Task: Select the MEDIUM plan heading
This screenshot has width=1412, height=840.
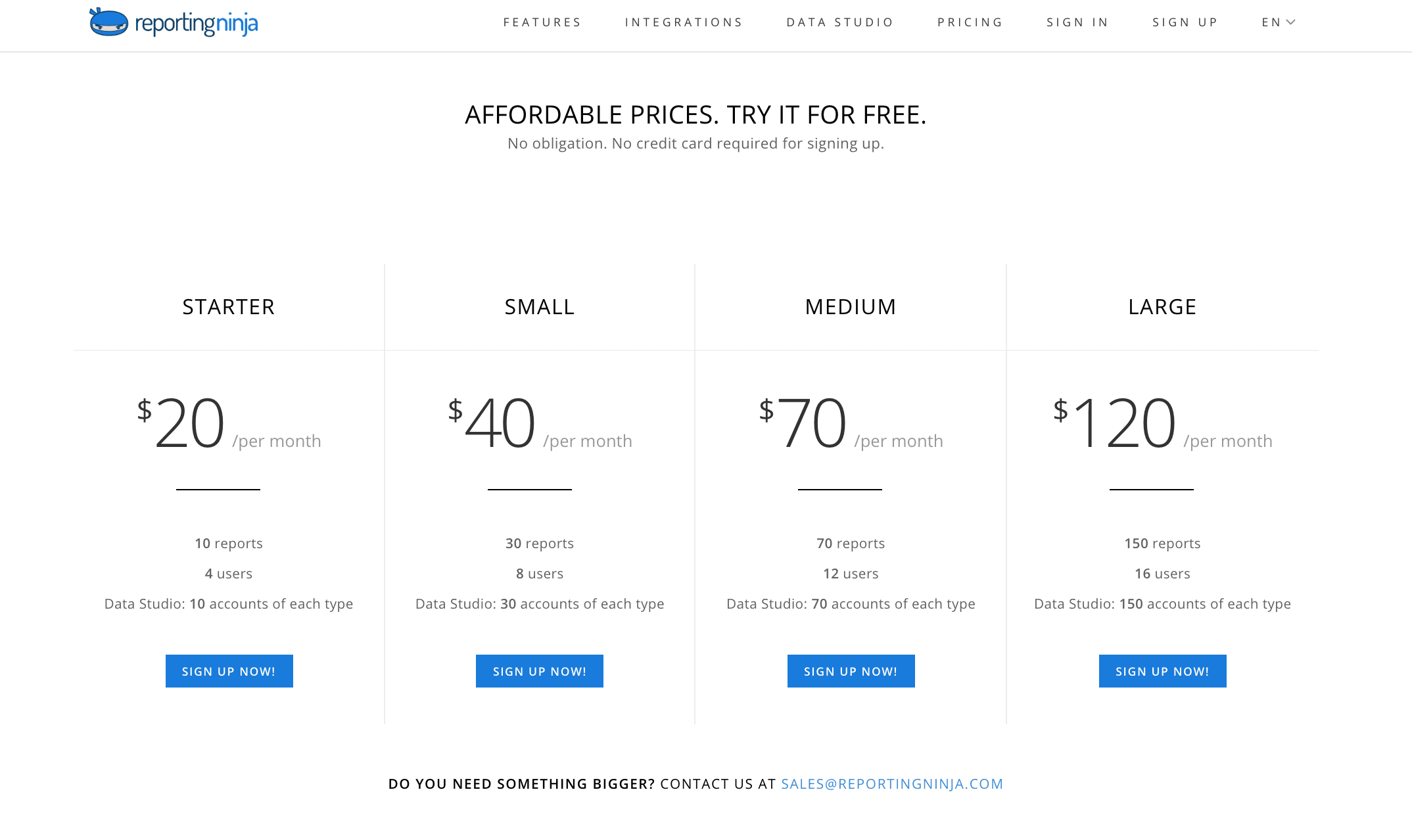Action: click(x=851, y=307)
